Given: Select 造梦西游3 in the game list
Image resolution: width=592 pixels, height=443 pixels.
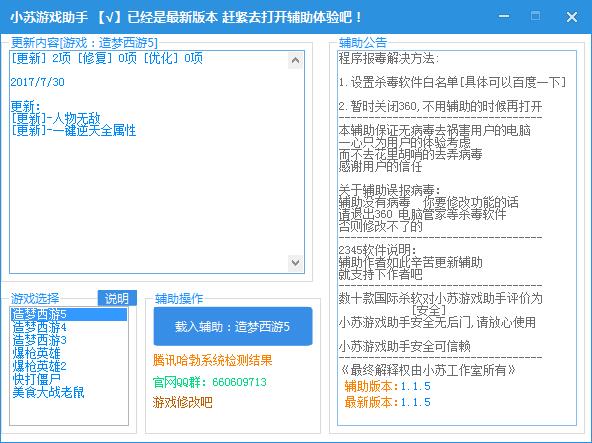Looking at the screenshot, I should point(39,340).
